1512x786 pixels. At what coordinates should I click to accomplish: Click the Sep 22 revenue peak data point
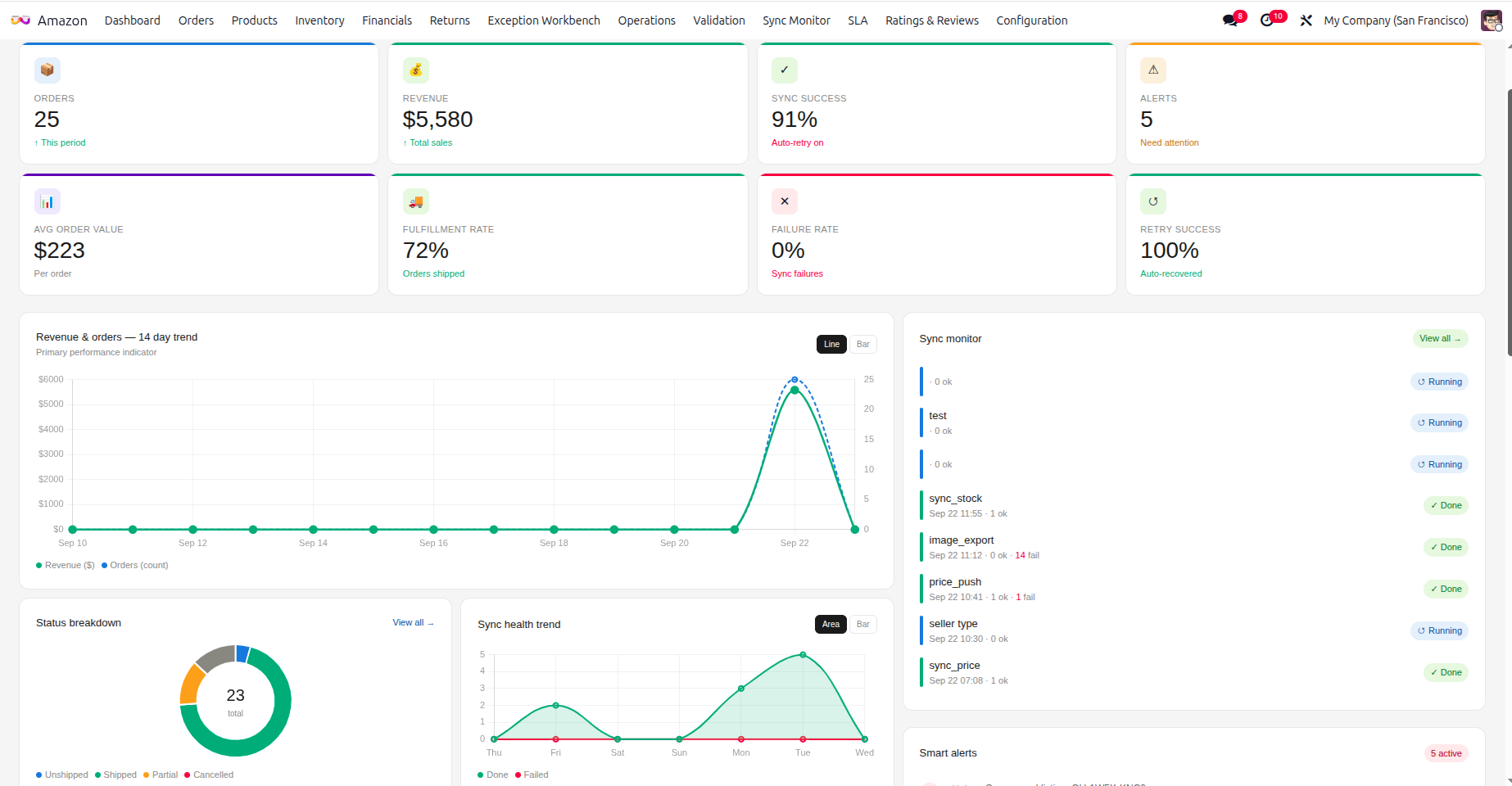click(x=794, y=391)
